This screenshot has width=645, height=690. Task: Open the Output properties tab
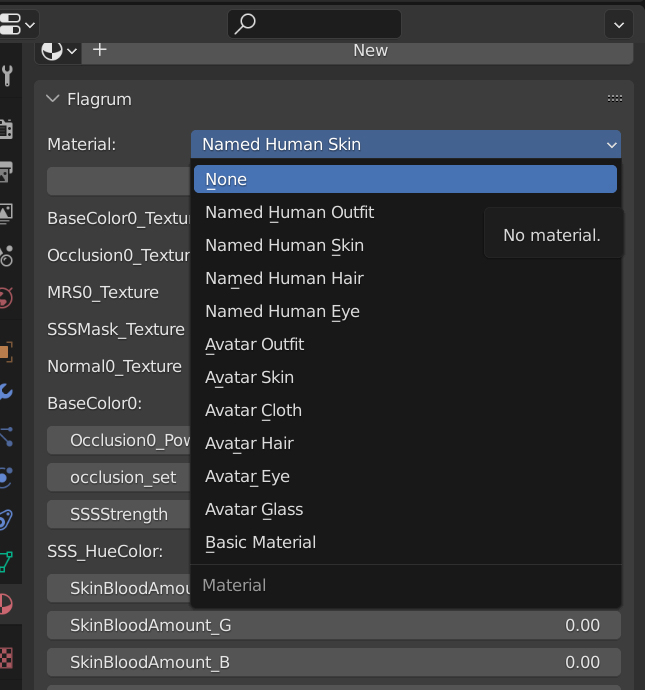6,172
